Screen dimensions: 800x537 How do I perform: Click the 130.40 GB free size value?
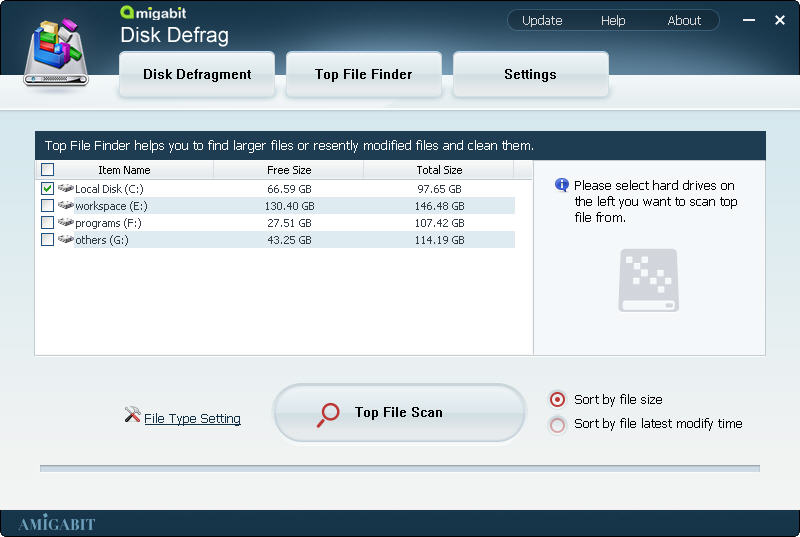tap(289, 206)
